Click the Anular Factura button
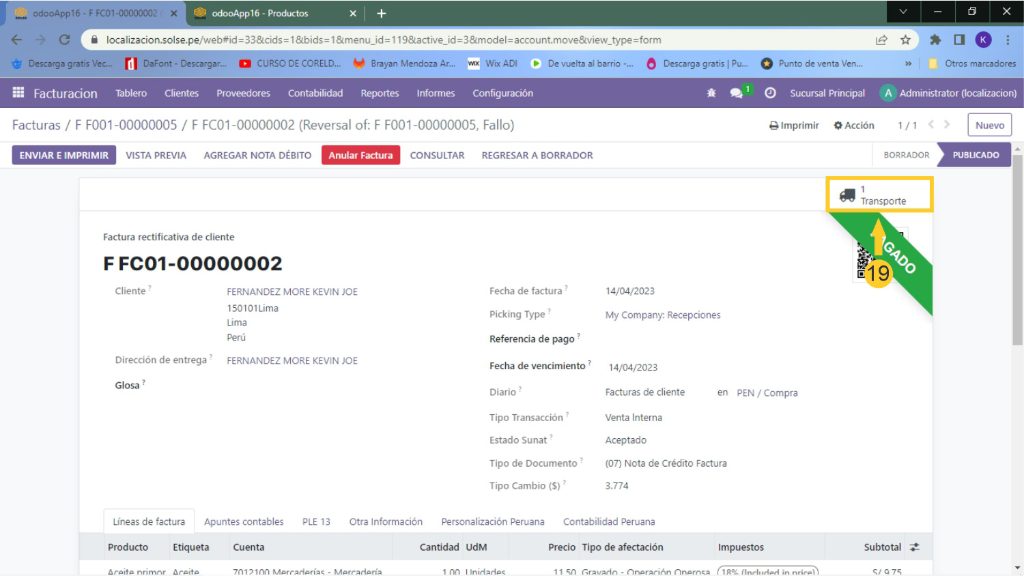 click(360, 155)
